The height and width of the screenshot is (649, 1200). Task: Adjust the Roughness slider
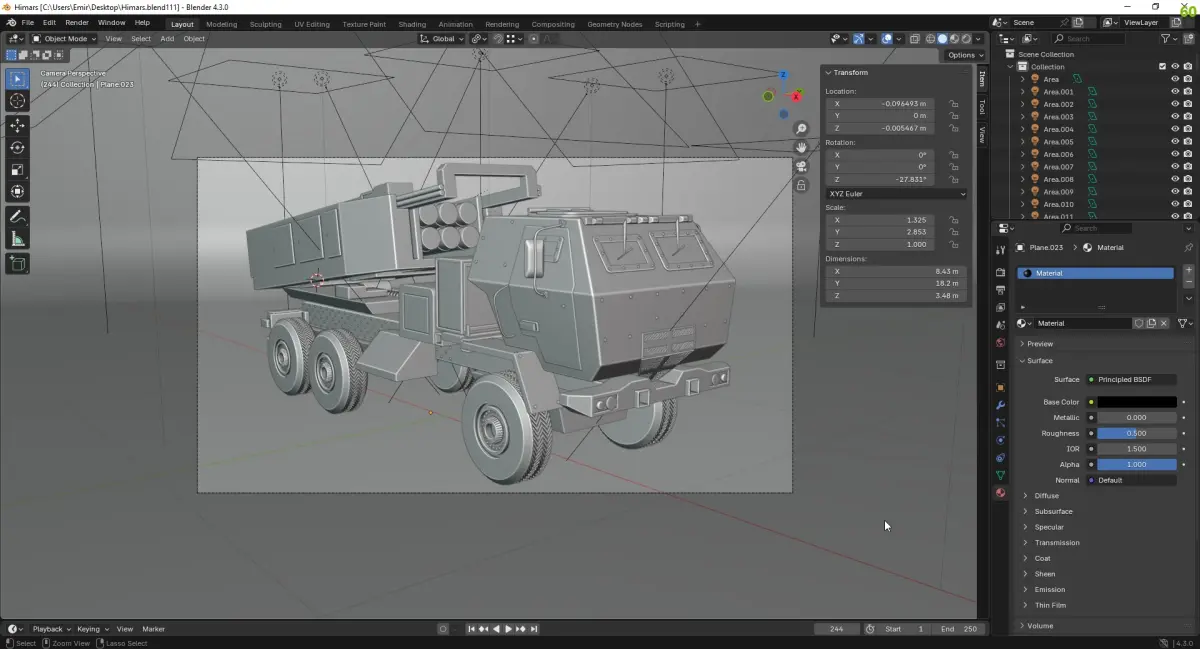(1136, 433)
